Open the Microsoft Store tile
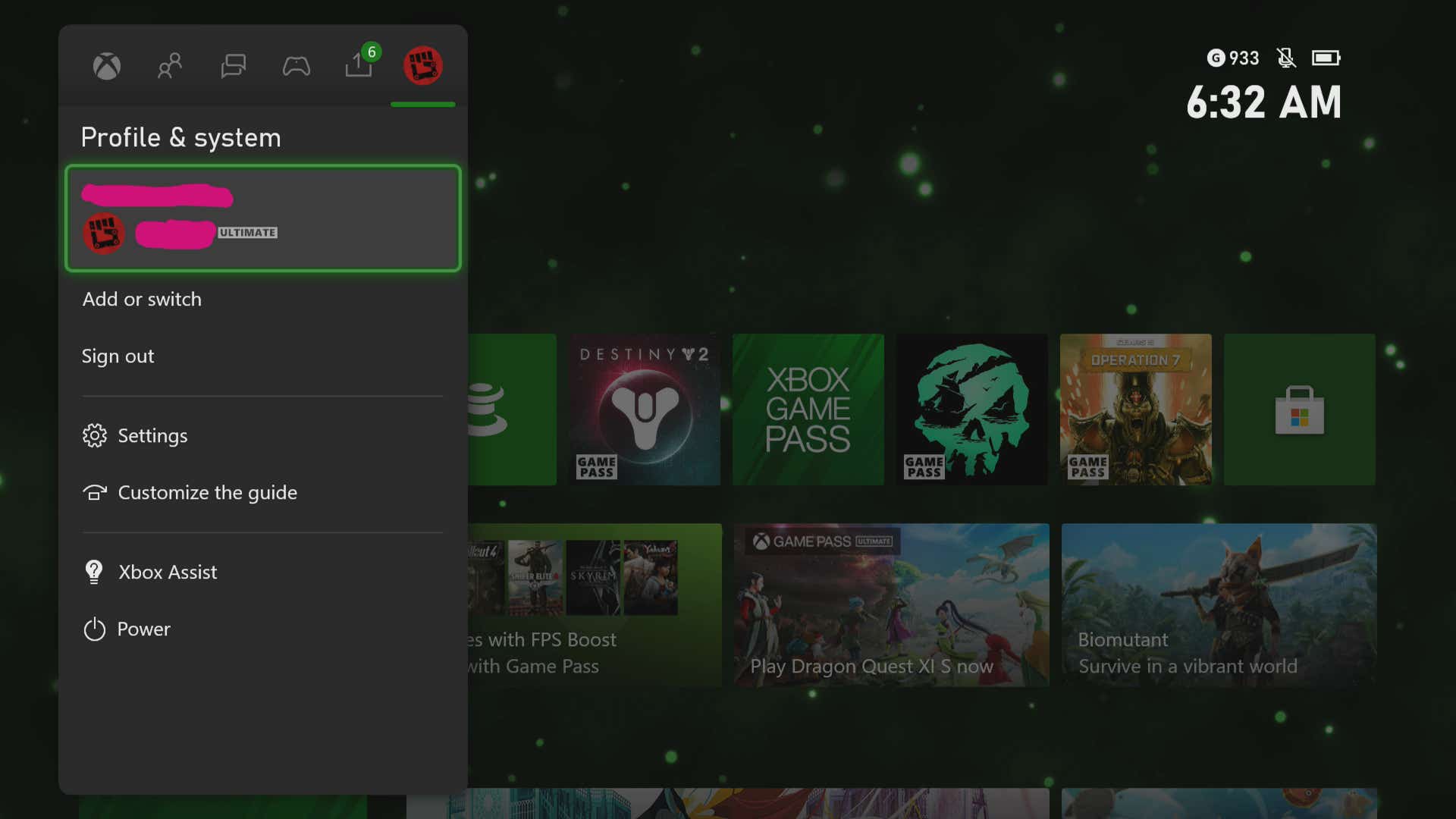This screenshot has width=1456, height=819. point(1299,409)
